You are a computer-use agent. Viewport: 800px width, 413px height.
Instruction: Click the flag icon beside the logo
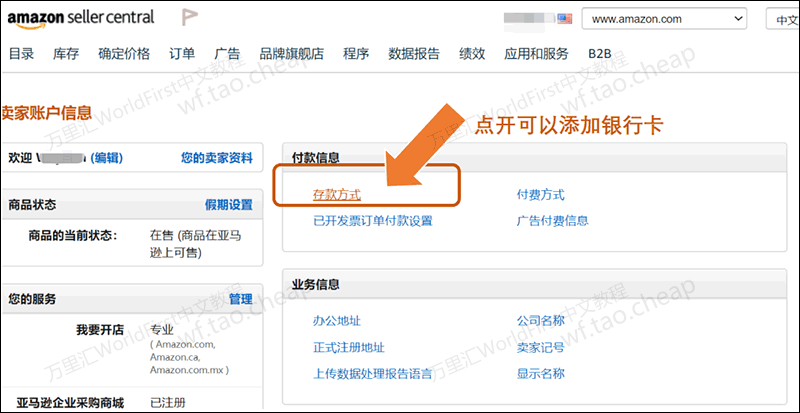(190, 18)
